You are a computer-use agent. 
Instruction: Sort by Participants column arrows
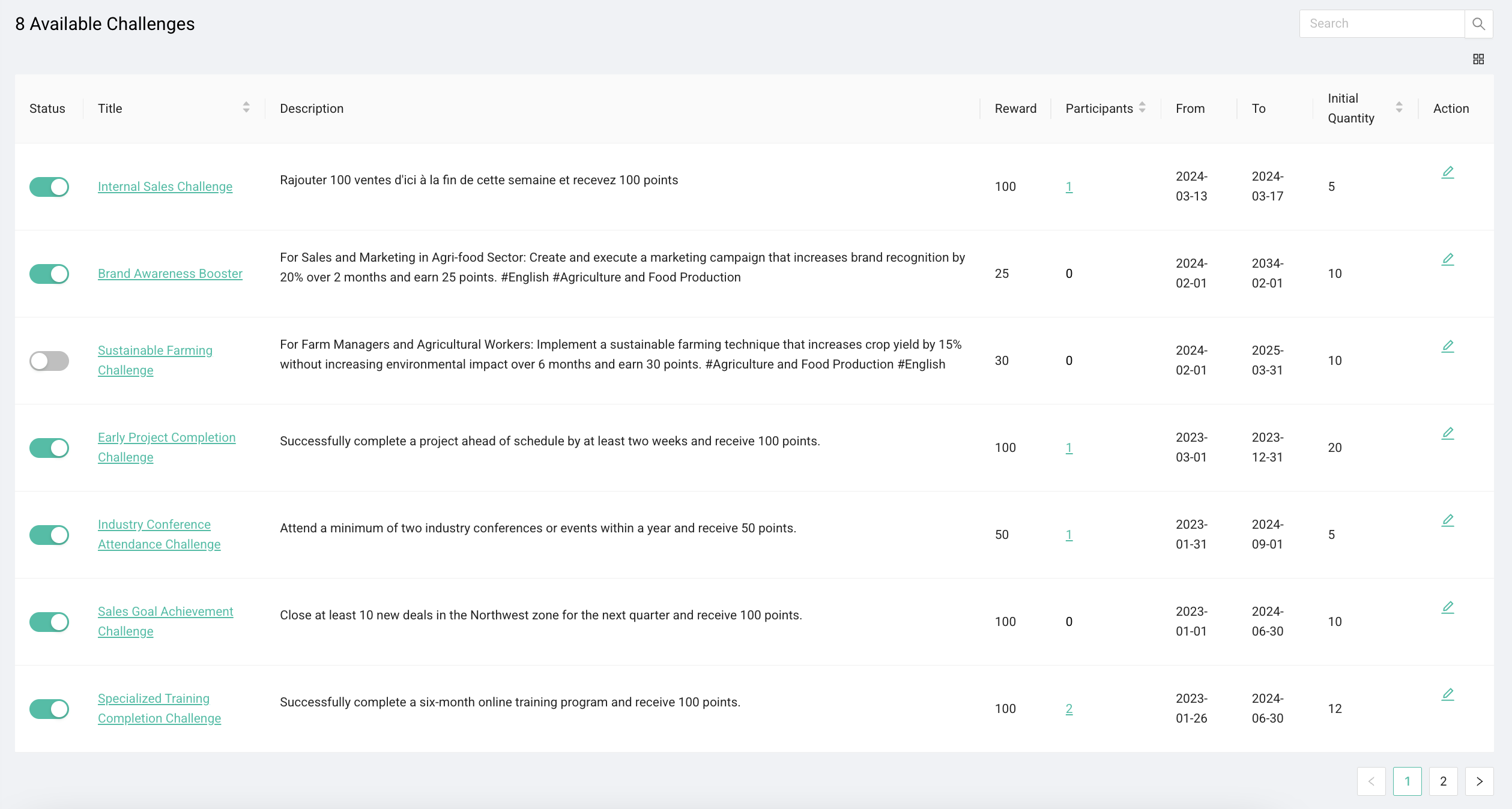pyautogui.click(x=1142, y=107)
